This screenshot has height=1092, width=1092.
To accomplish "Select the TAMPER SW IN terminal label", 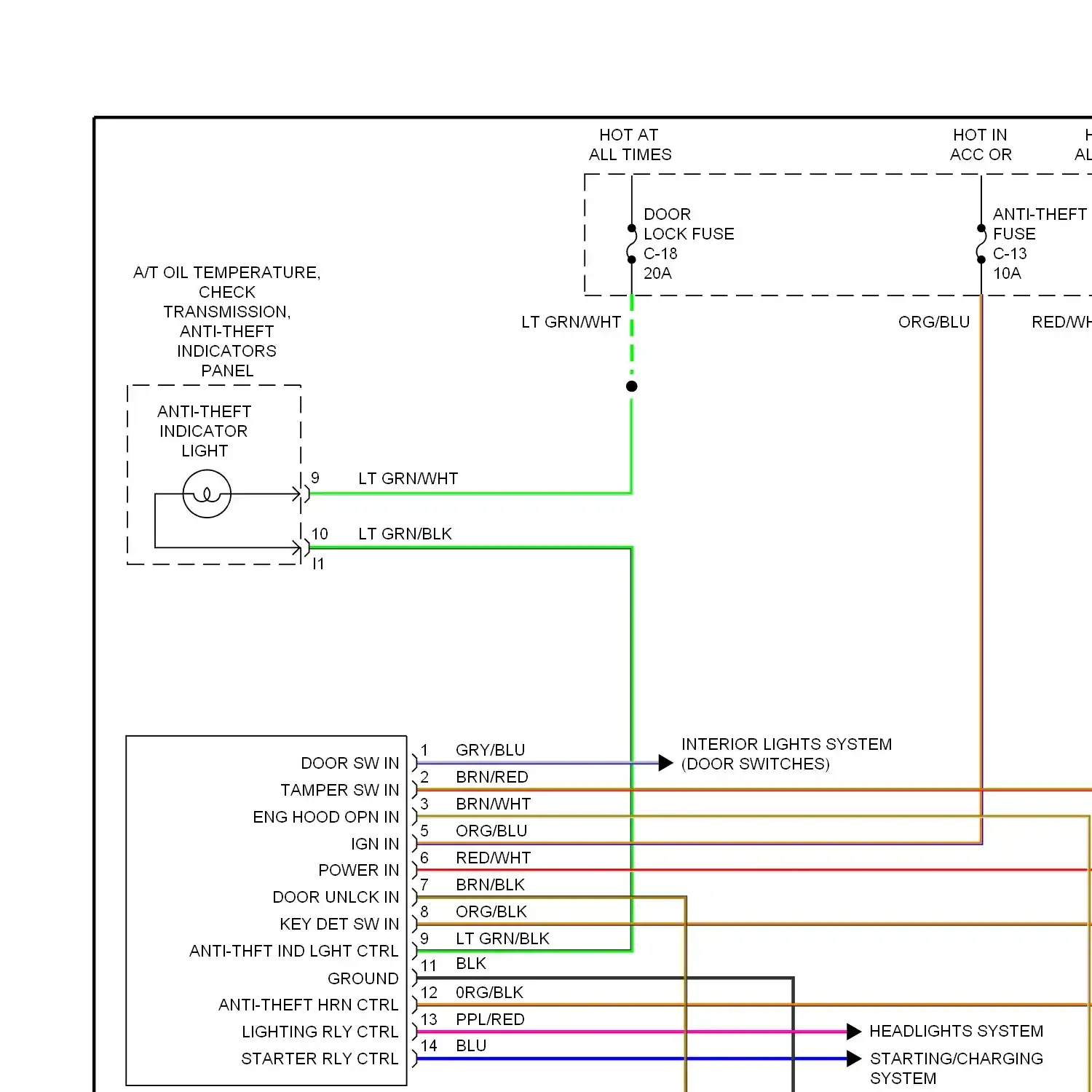I will point(340,790).
